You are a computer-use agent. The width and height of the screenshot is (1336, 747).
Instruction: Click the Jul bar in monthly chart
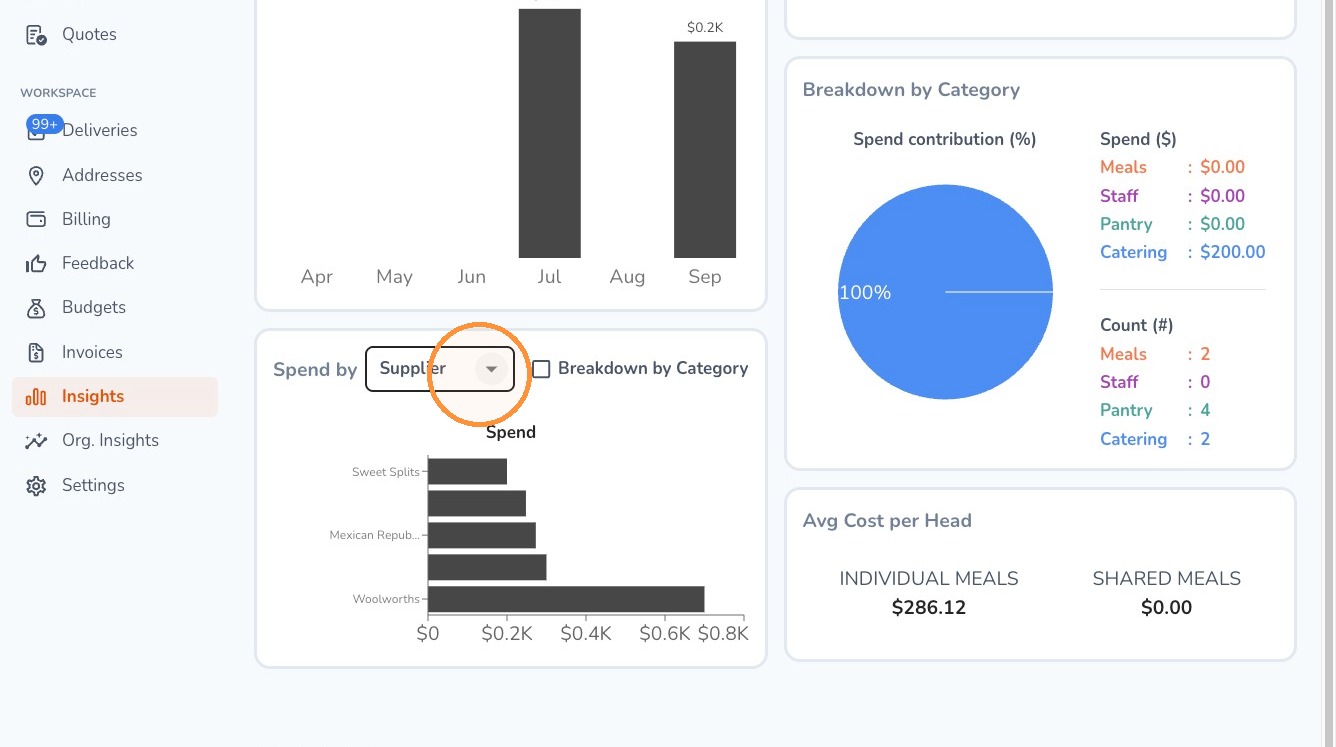549,133
